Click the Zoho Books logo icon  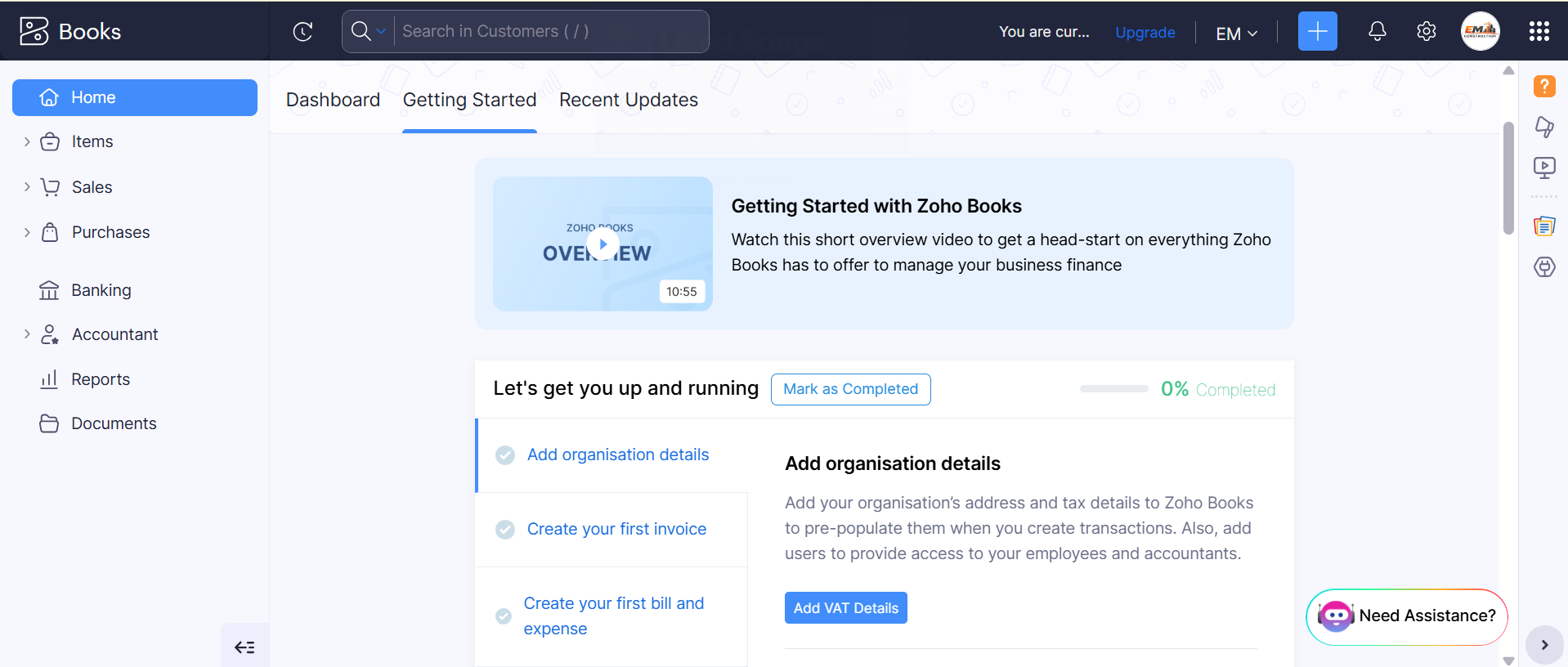click(x=34, y=31)
